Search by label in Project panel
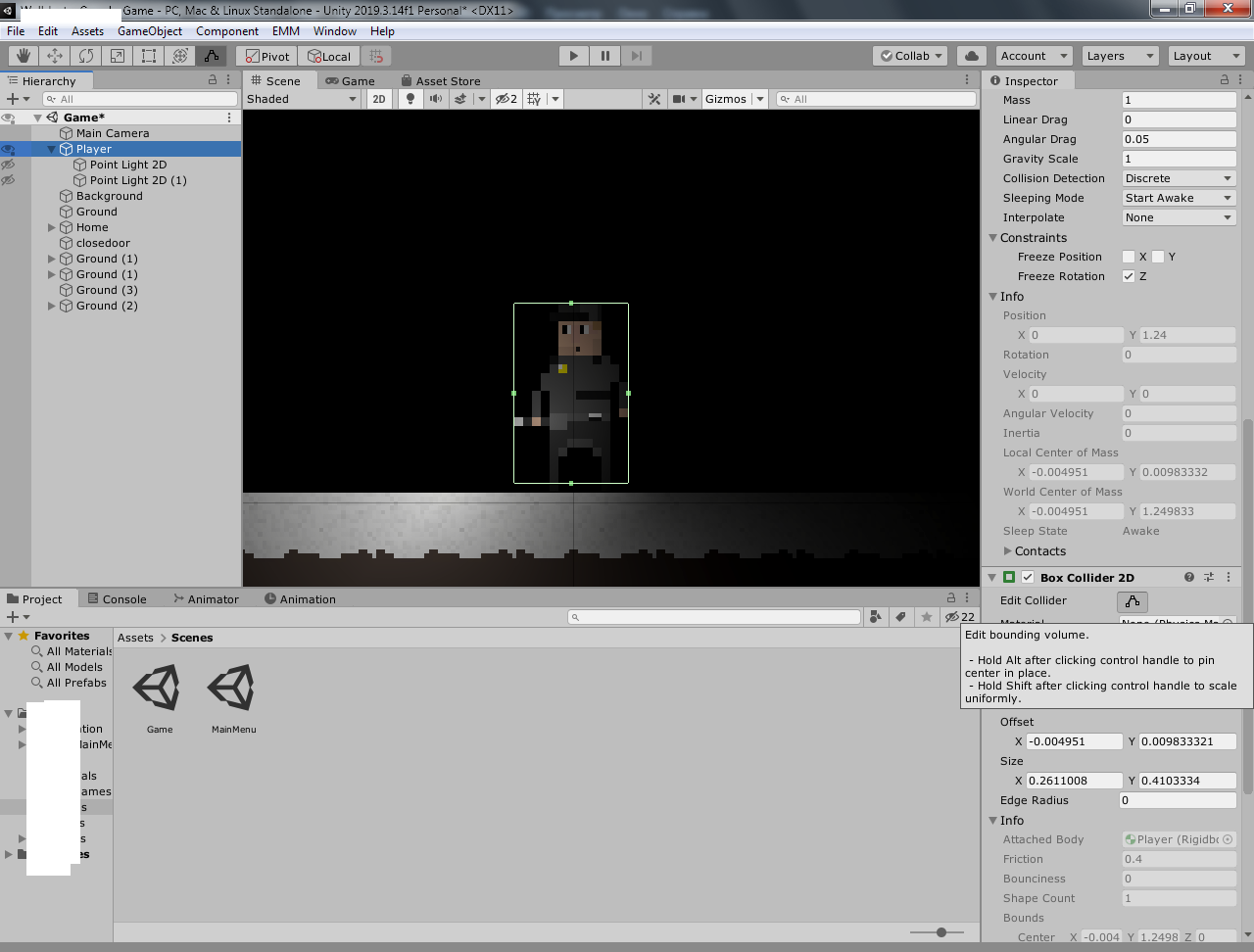This screenshot has height=952, width=1254. (x=900, y=617)
